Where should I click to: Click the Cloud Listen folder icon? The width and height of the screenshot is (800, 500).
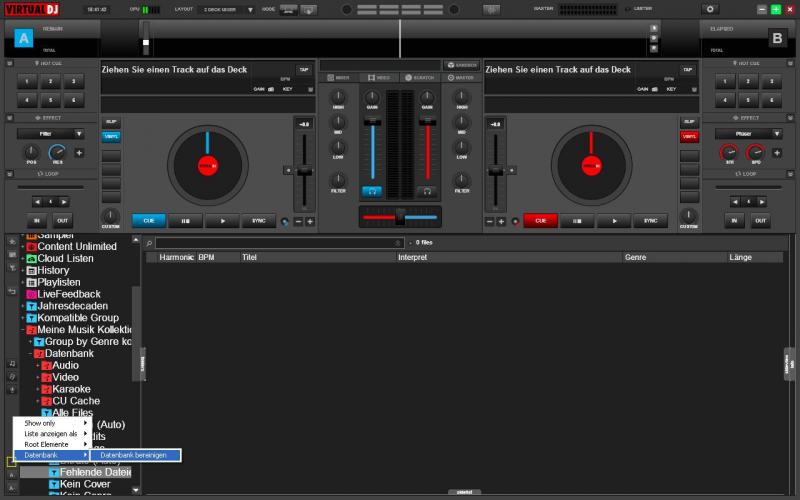pos(31,258)
